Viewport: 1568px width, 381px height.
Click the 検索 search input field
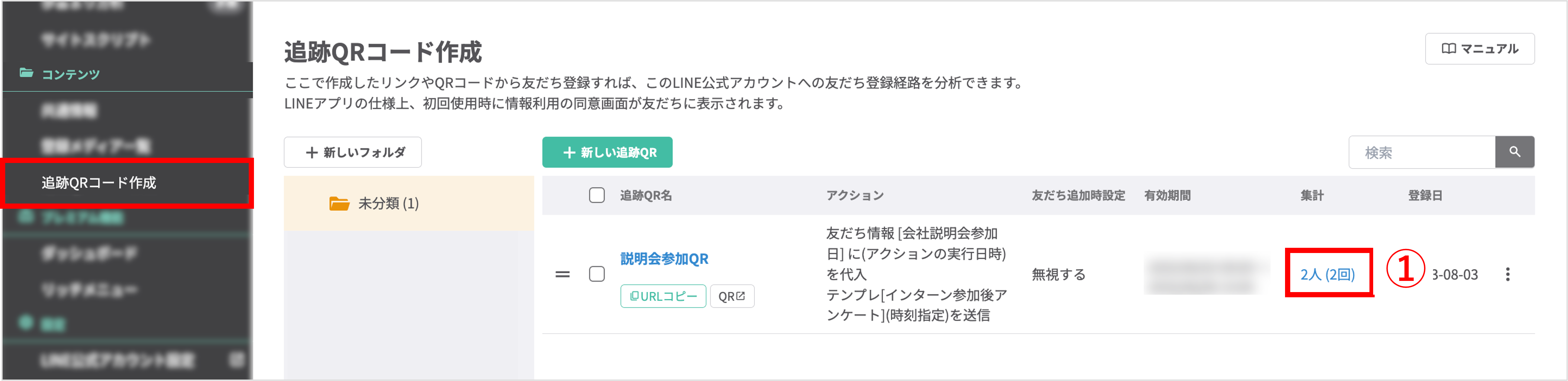tap(1421, 152)
